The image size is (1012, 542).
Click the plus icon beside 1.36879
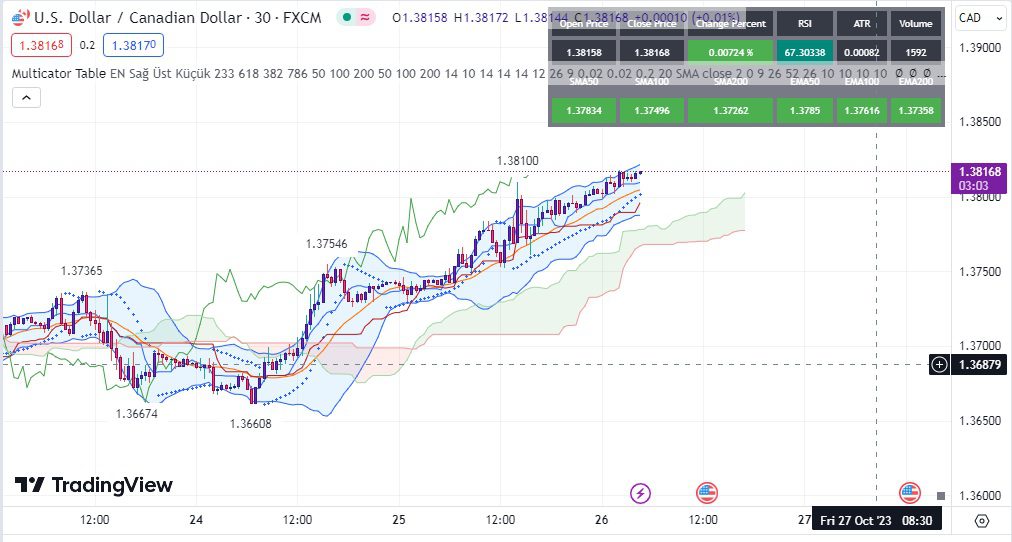pos(939,365)
